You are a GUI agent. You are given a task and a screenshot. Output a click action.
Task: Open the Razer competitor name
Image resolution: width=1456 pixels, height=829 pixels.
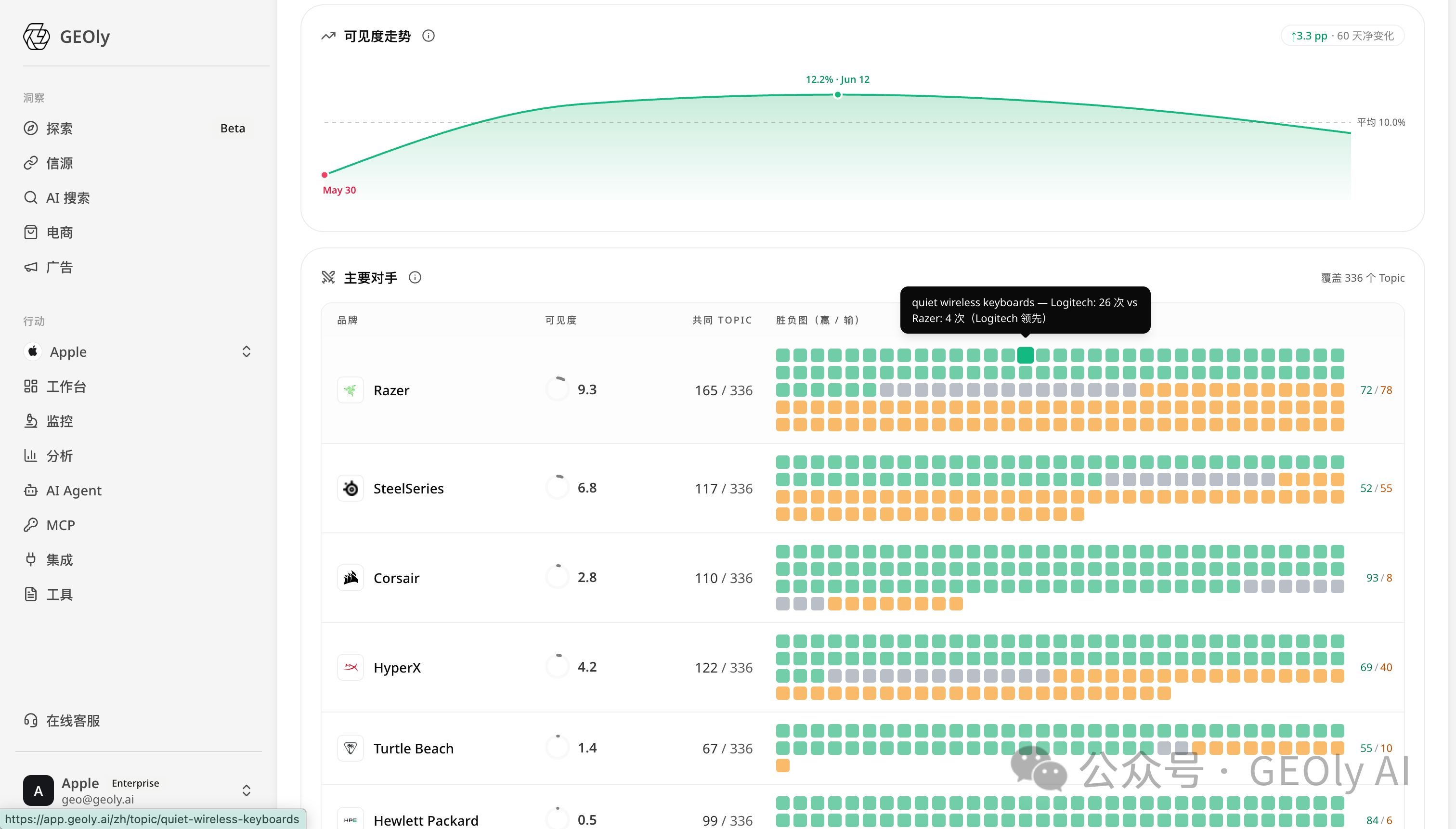[x=392, y=390]
